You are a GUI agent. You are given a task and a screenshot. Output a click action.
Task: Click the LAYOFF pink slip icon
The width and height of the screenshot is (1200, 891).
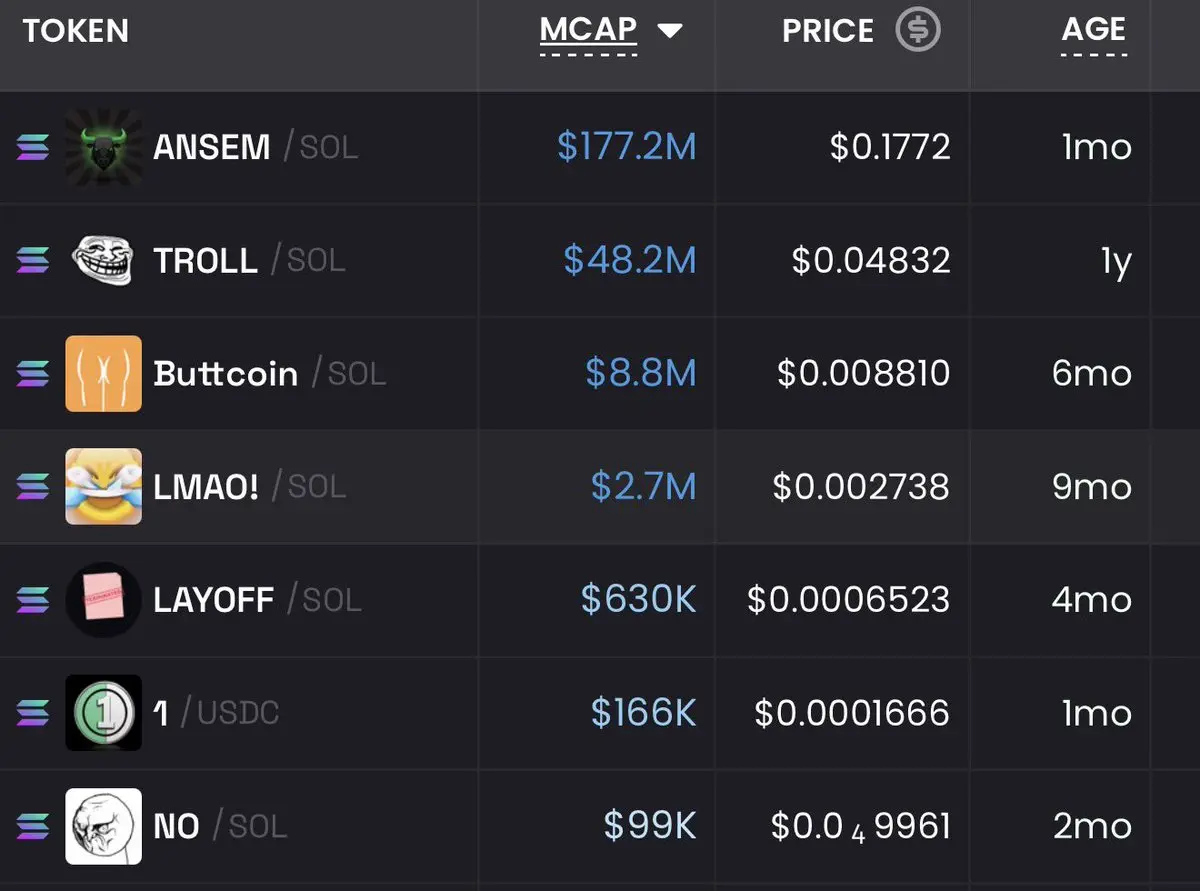tap(103, 599)
